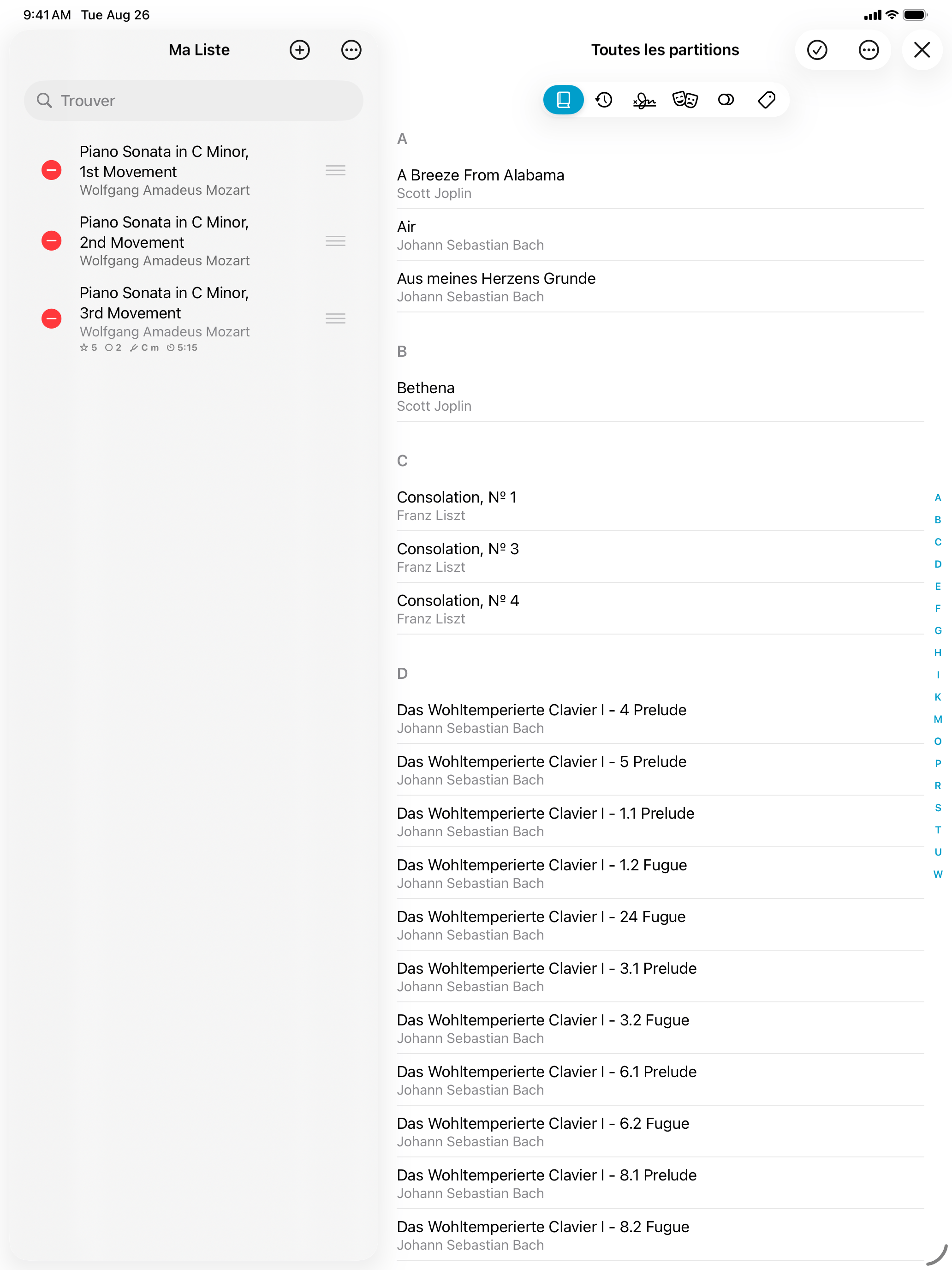This screenshot has height=1270, width=952.
Task: Switch to the overlapping circles tab
Action: [x=726, y=100]
